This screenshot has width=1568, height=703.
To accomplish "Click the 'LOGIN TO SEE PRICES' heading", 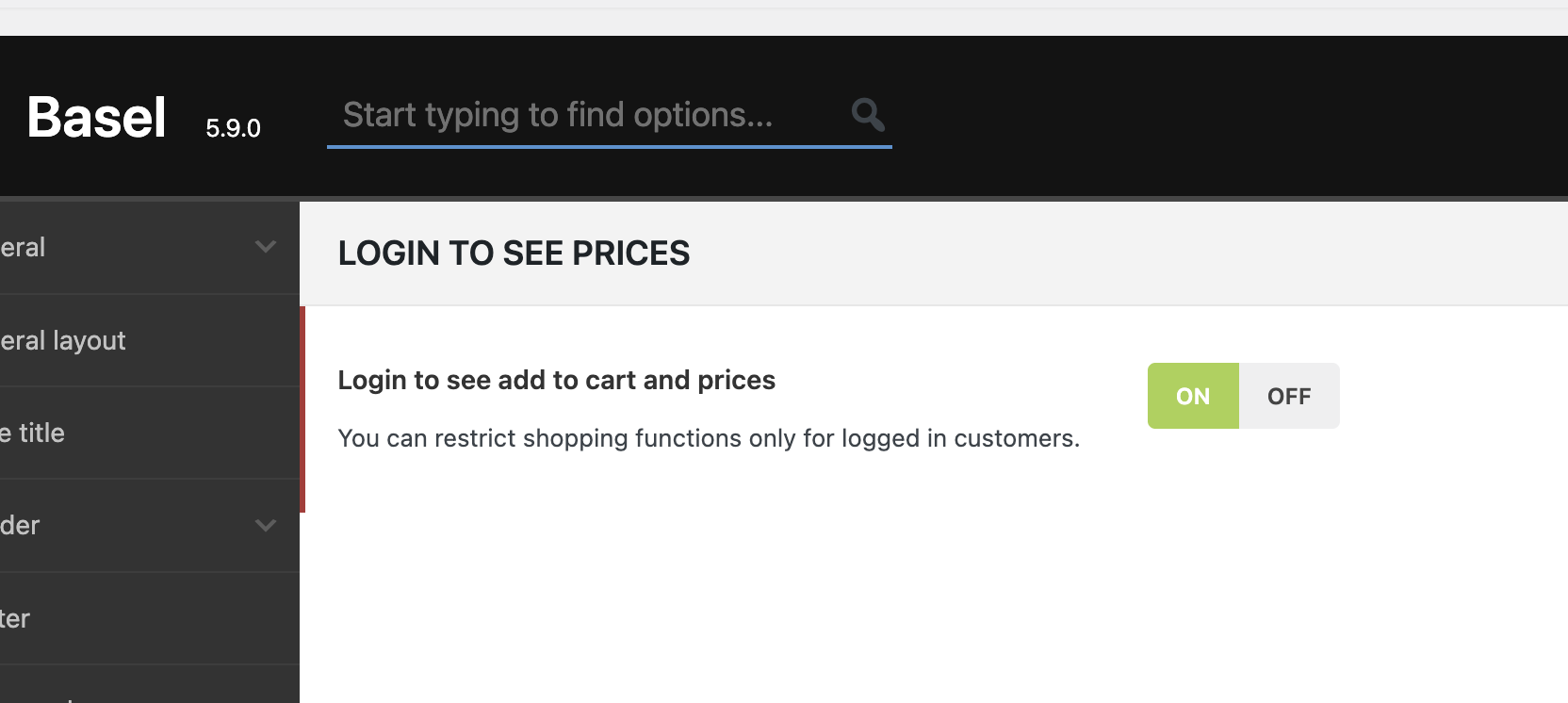I will (514, 253).
